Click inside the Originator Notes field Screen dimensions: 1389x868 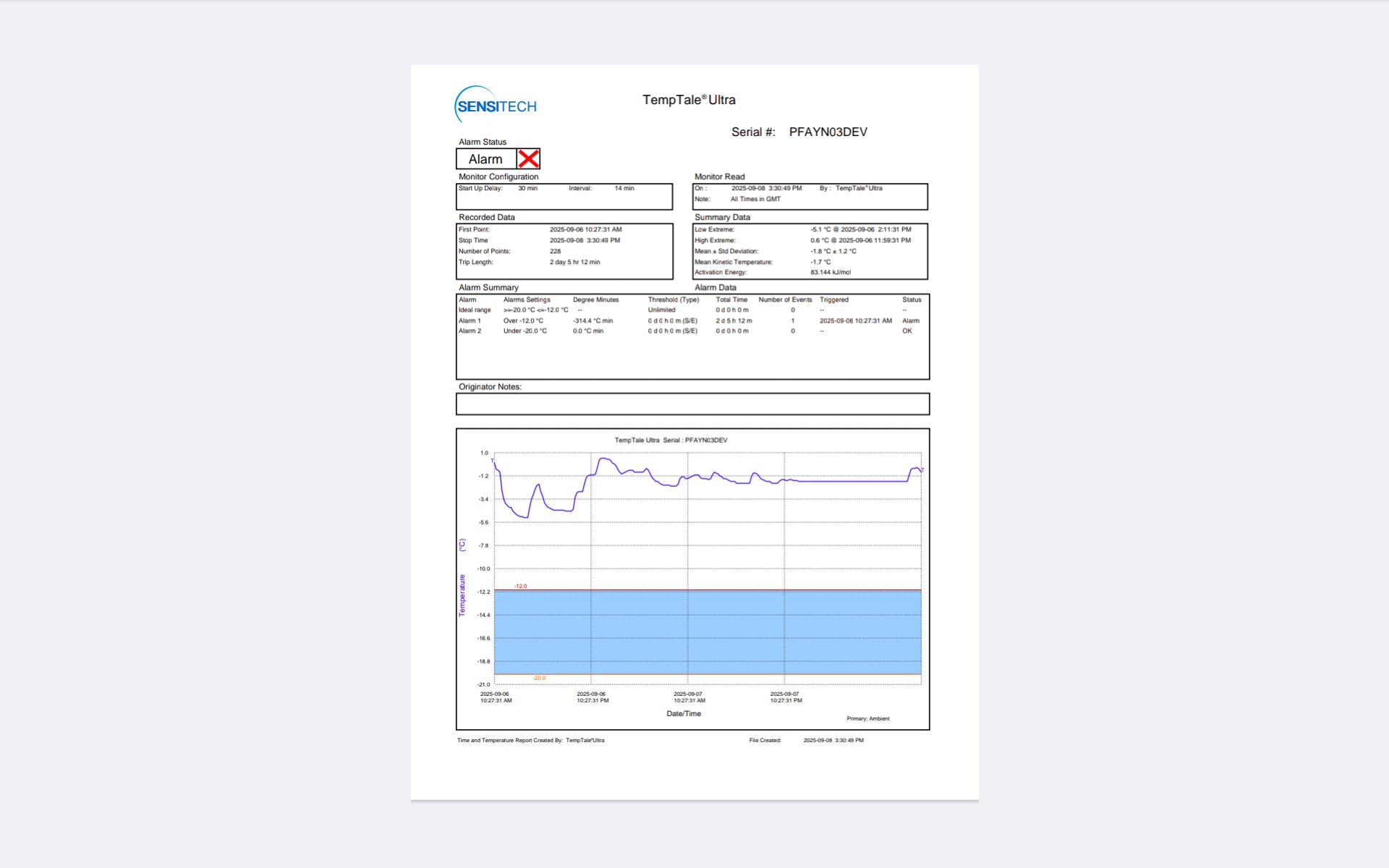point(692,404)
